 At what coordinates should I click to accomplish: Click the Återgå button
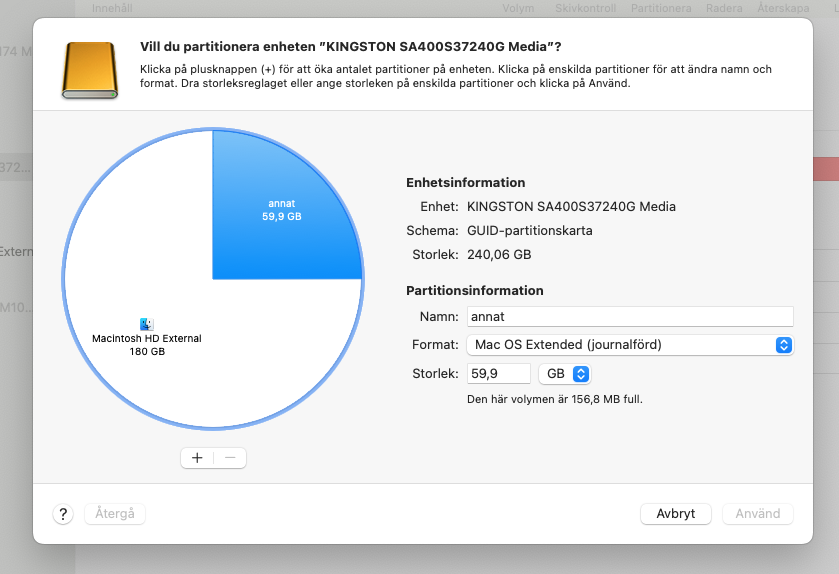(x=115, y=514)
